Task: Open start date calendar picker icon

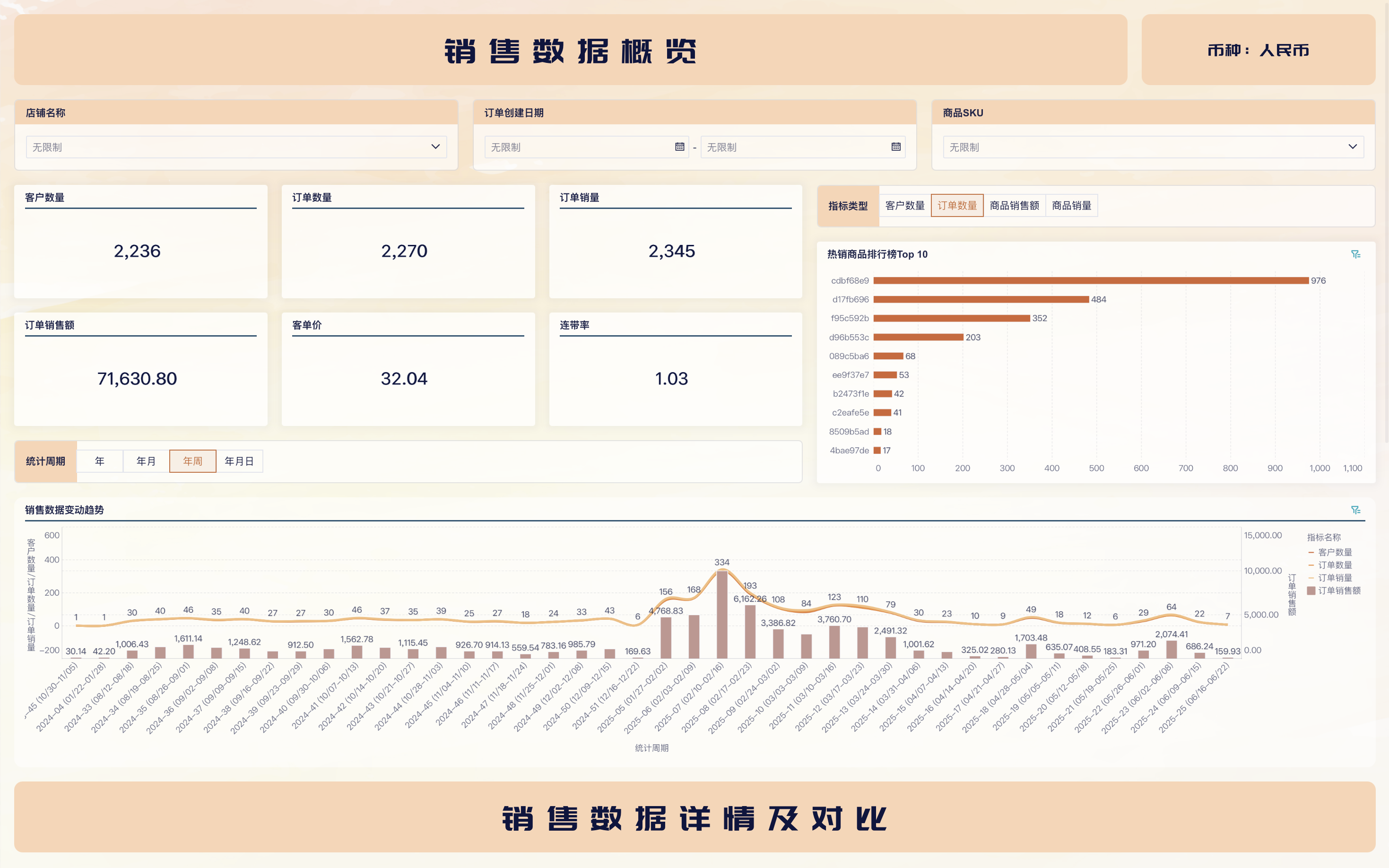Action: click(x=679, y=147)
